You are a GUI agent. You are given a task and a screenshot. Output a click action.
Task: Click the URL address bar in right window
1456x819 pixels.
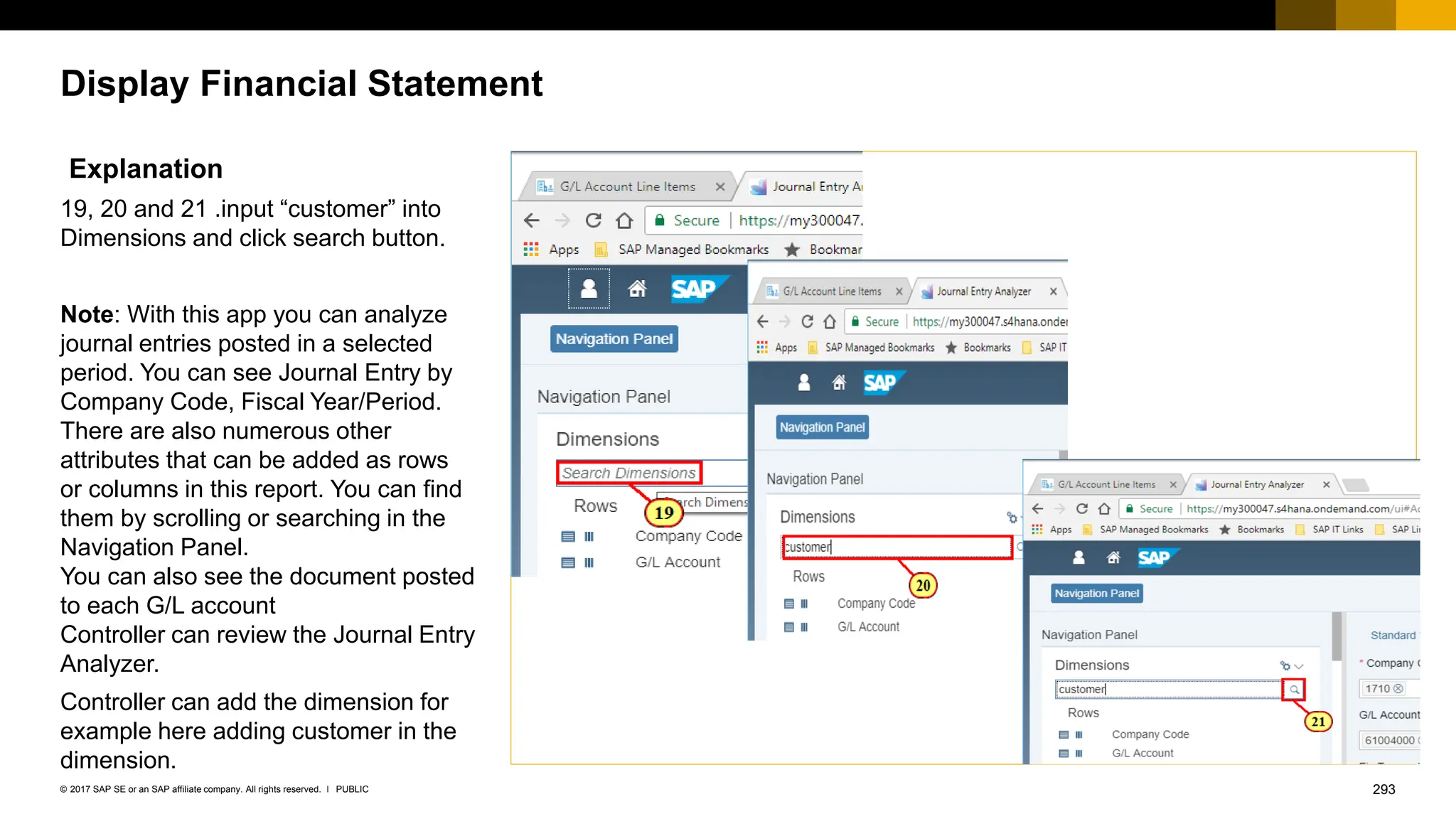(x=1271, y=508)
